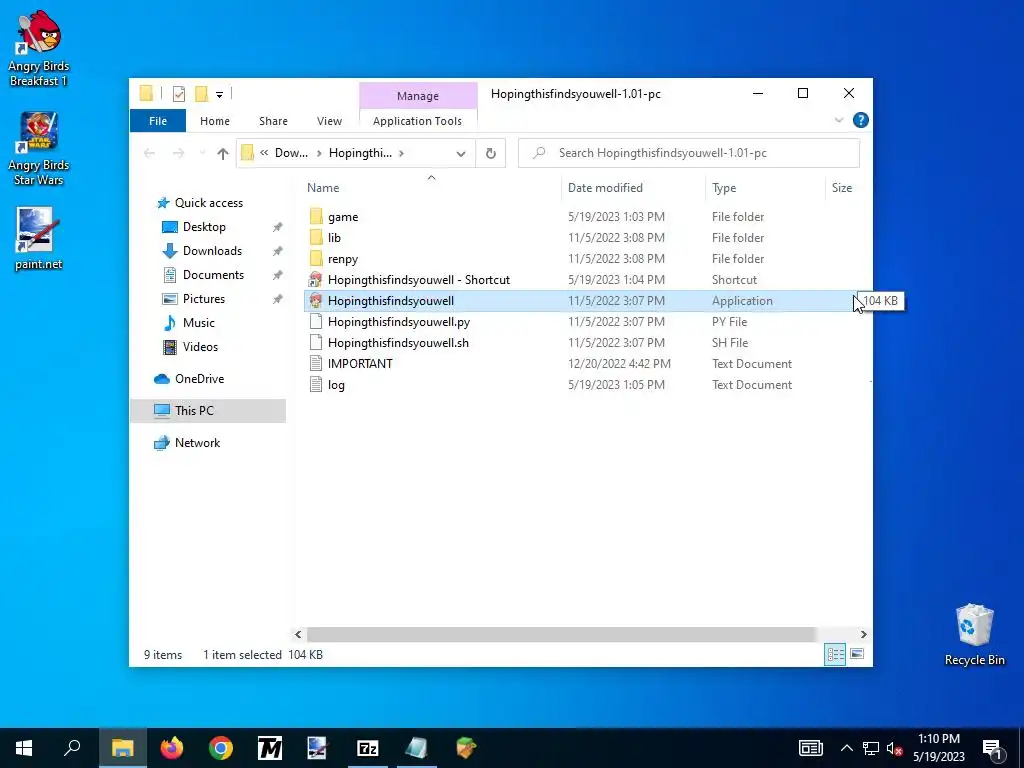1024x768 pixels.
Task: Select the Hopingthisfindsyouwell.sh file
Action: (398, 342)
